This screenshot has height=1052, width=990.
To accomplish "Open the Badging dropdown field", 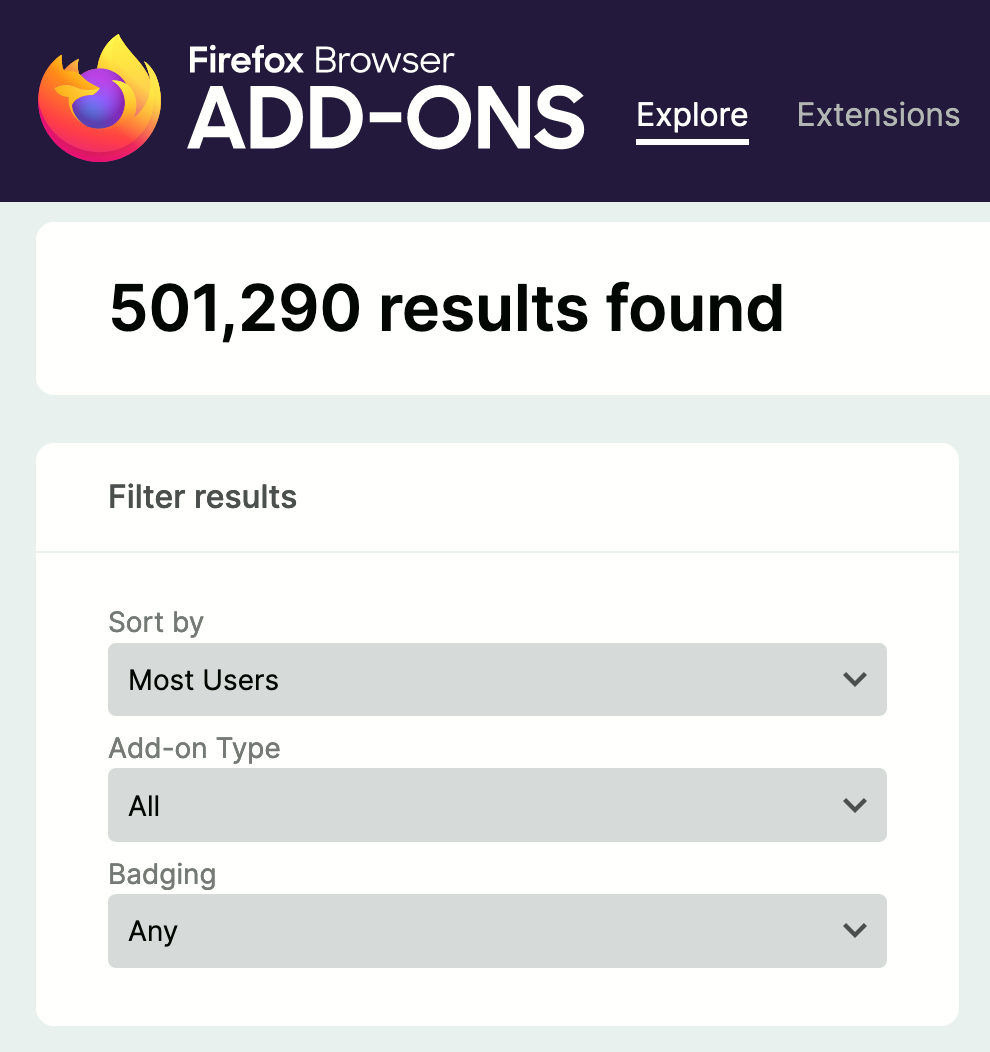I will coord(496,931).
